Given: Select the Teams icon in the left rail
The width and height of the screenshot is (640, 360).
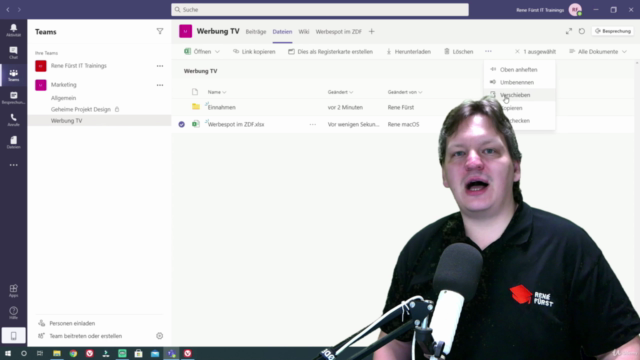Looking at the screenshot, I should click(13, 75).
